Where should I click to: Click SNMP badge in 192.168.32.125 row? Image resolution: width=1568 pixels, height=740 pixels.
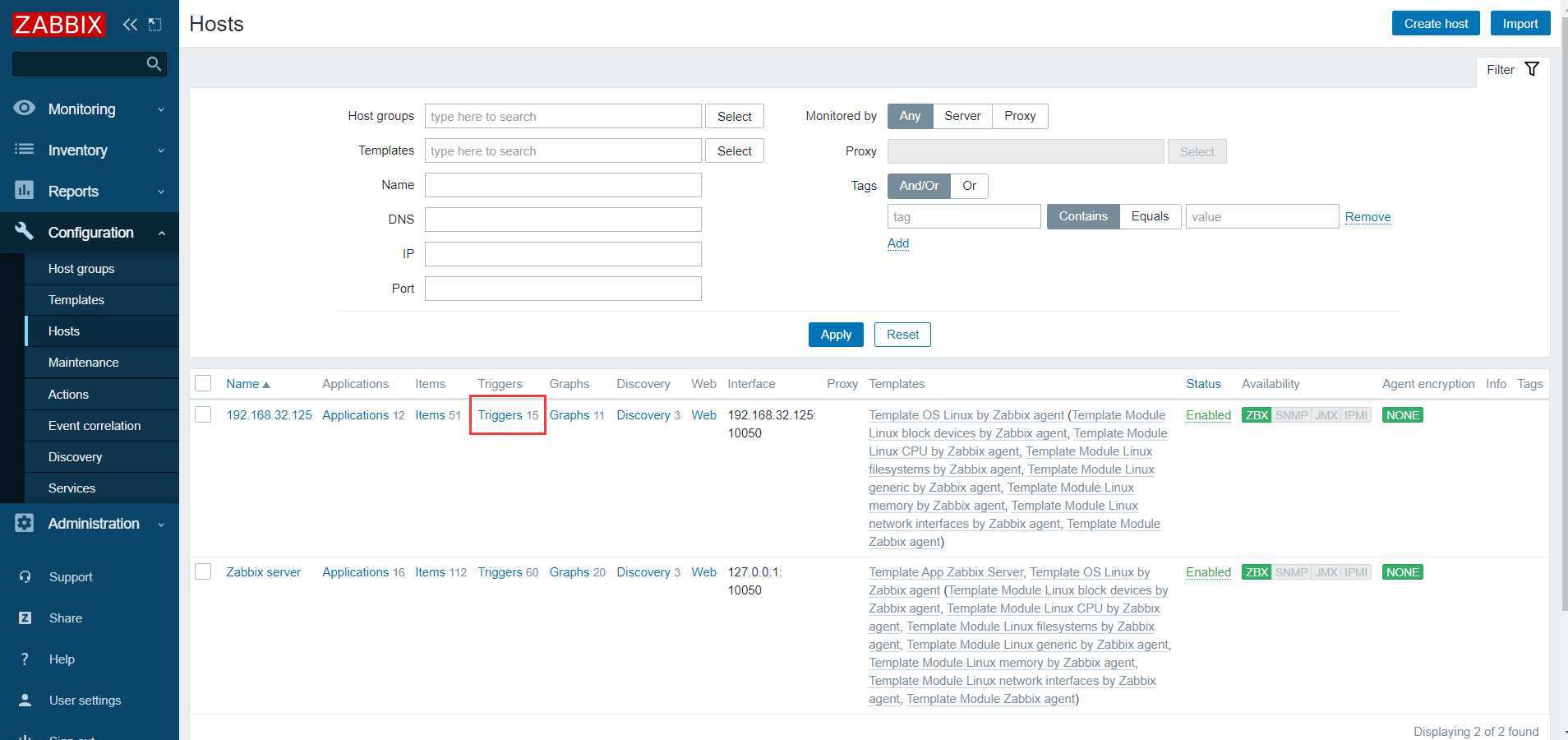[1291, 415]
